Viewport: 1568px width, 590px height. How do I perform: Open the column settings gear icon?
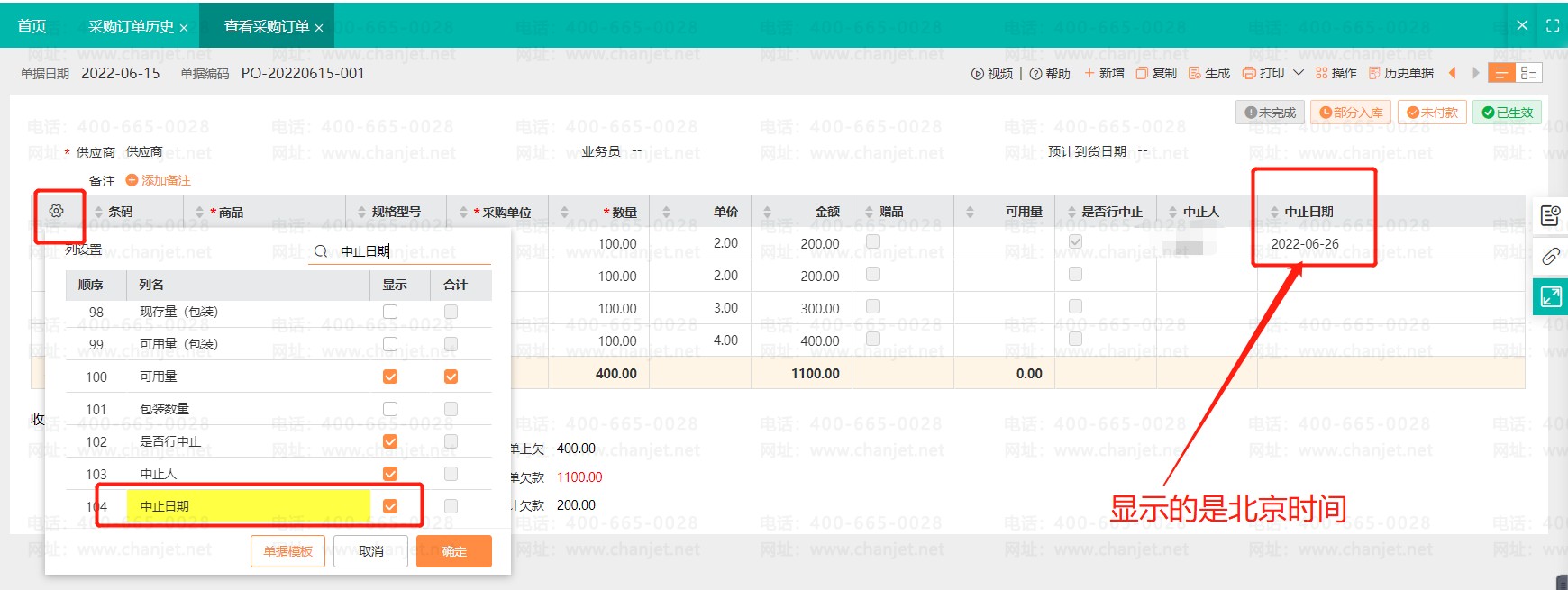[x=56, y=211]
